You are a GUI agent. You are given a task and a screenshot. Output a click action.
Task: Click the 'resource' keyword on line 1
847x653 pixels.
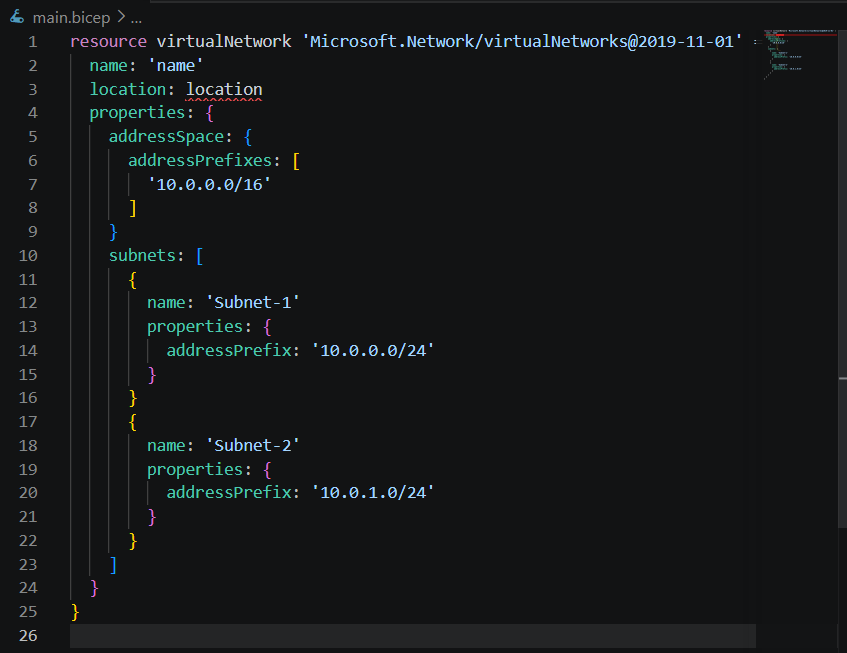108,41
